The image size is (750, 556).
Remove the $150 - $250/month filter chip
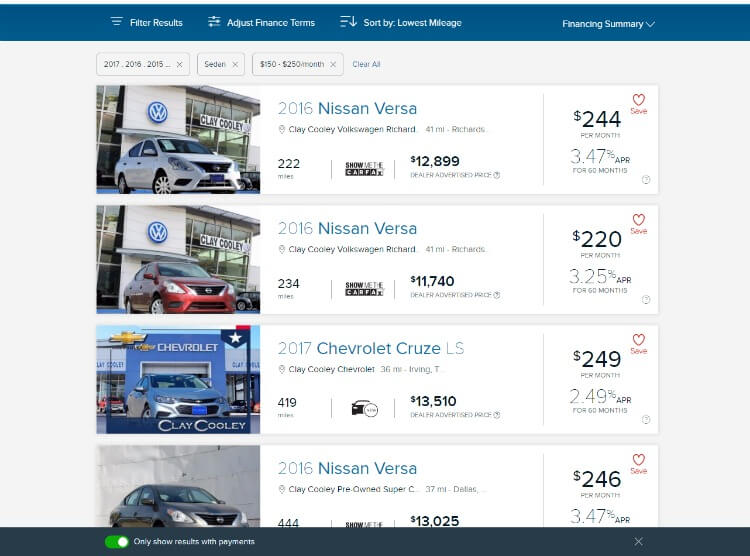pos(333,64)
